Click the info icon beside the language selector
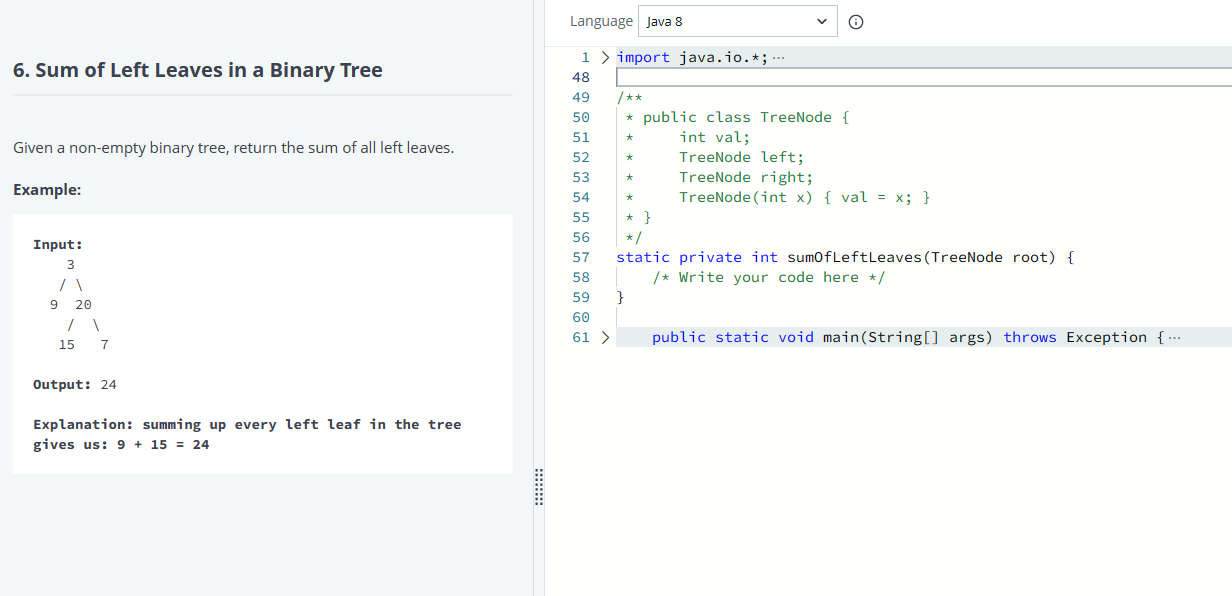Viewport: 1232px width, 596px height. coord(855,20)
